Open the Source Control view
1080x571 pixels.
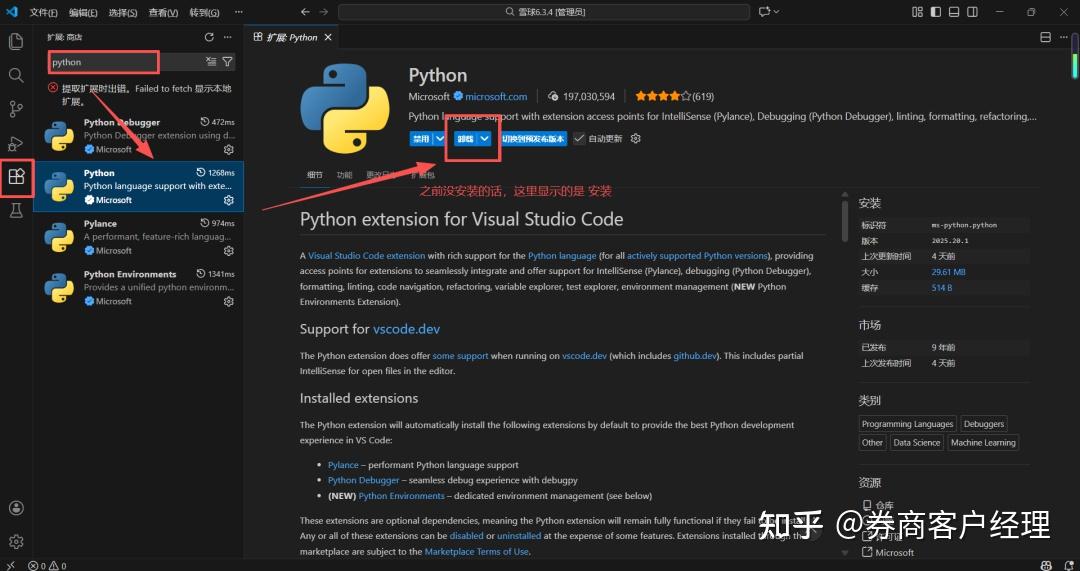[16, 109]
